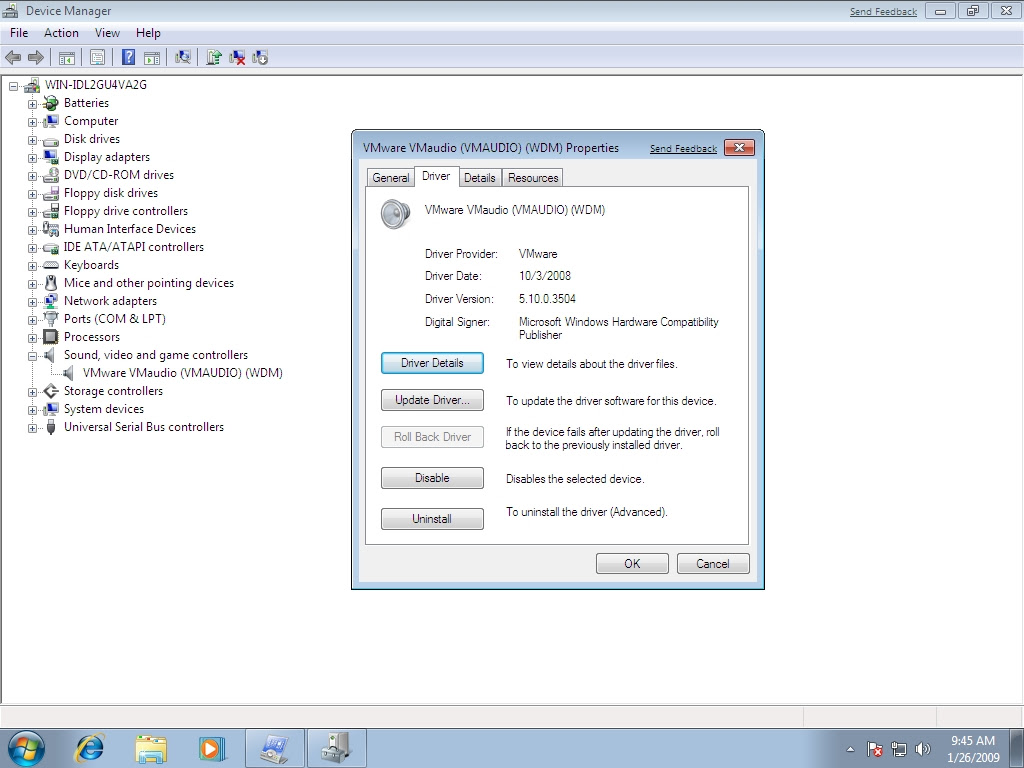This screenshot has height=768, width=1024.
Task: Collapse the WIN-IDL2GU4VA2G root node
Action: click(x=13, y=86)
